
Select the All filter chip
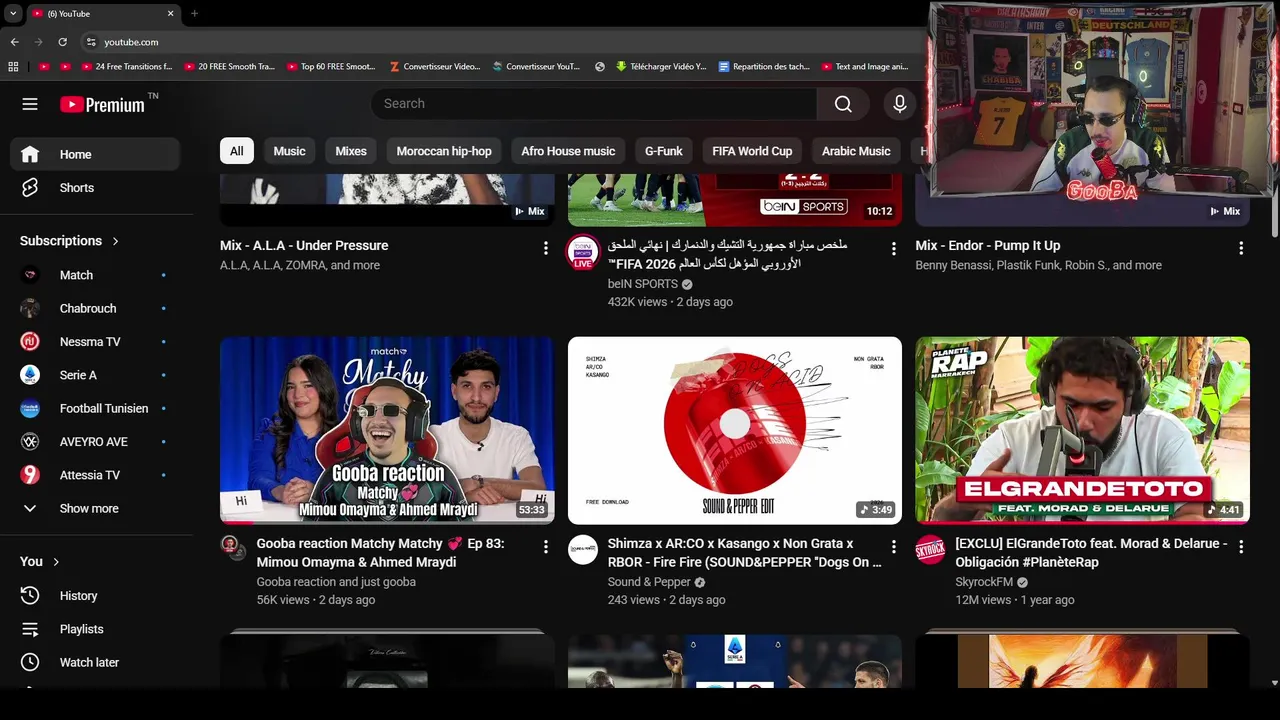coord(236,151)
